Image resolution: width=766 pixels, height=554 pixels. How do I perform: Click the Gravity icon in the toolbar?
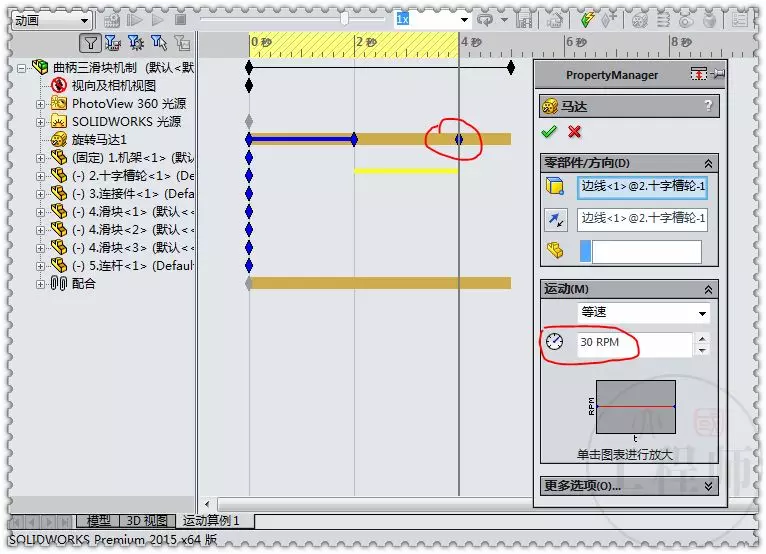click(709, 20)
